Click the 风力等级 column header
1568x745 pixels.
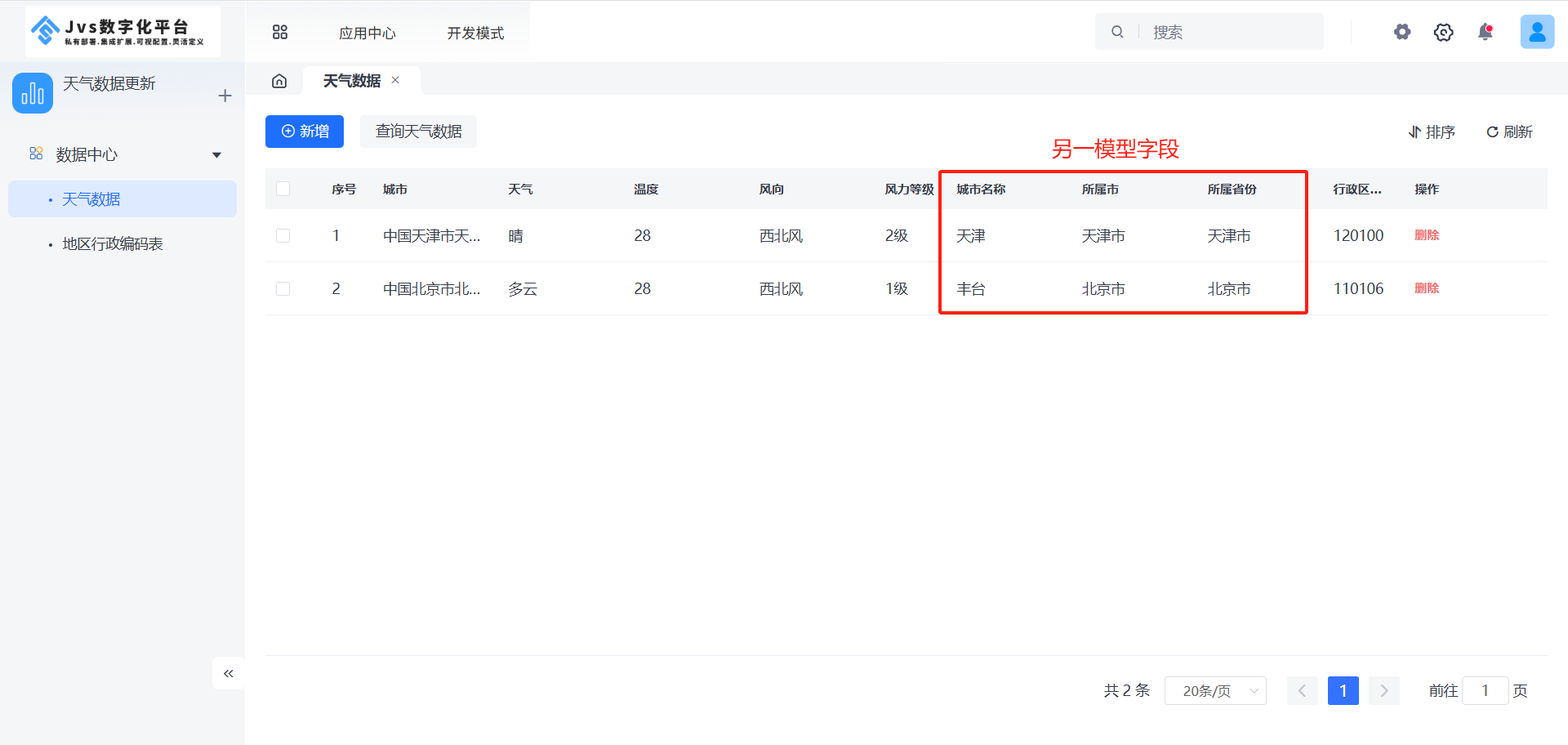(x=909, y=189)
